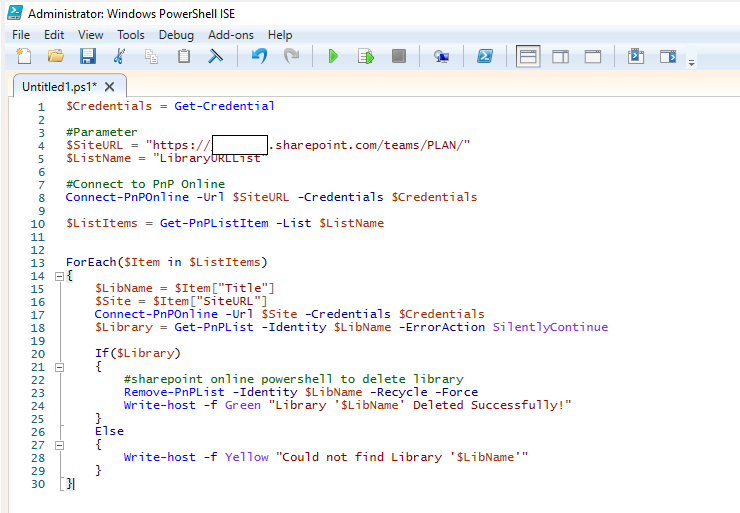Show command add-on pane icon

coord(668,56)
